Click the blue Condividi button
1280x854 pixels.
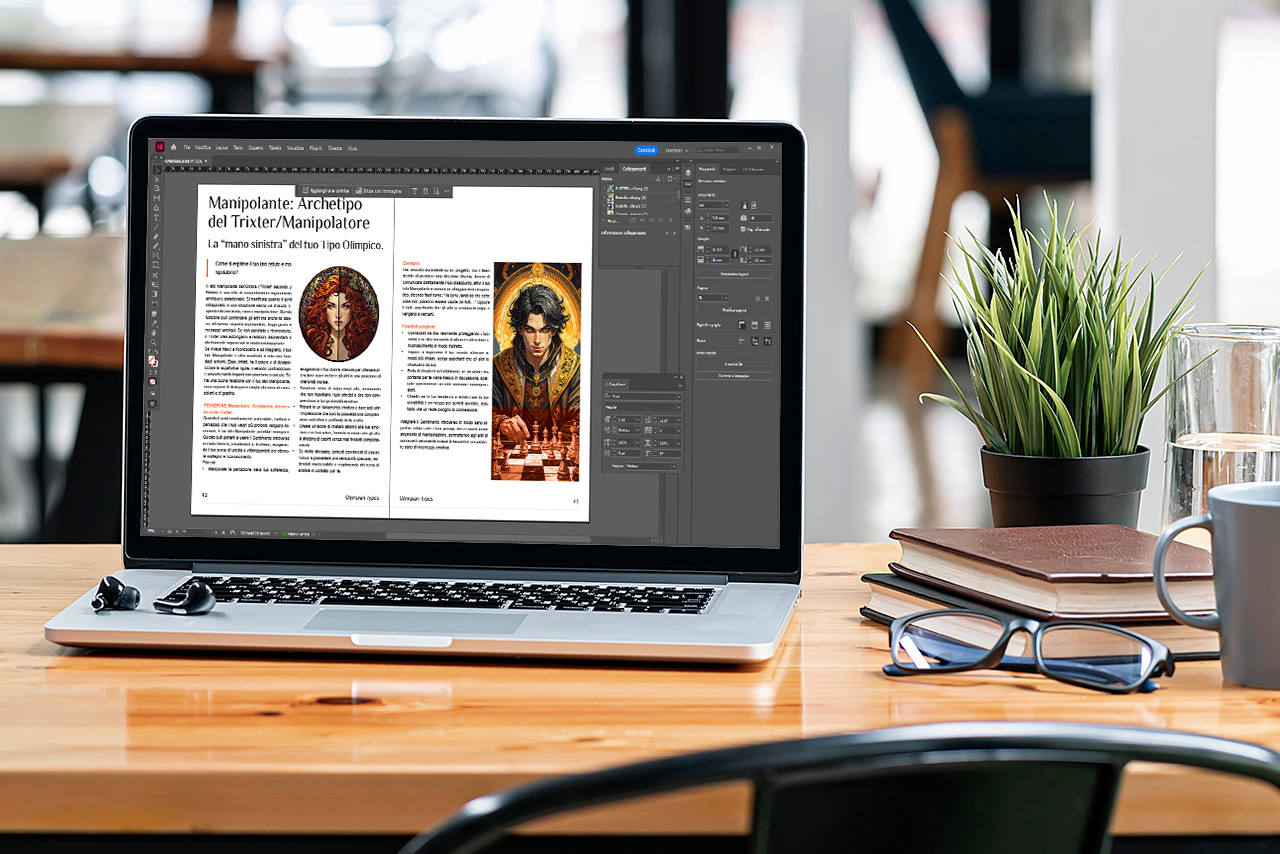point(646,150)
